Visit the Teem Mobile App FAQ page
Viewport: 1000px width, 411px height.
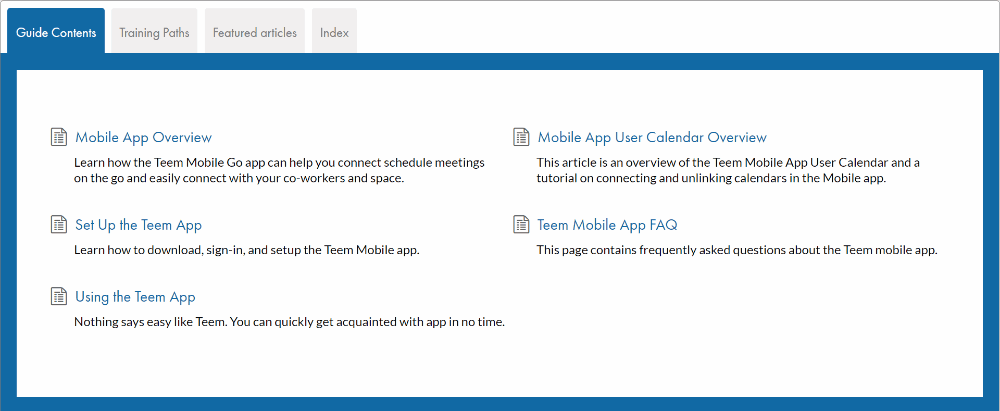(607, 225)
